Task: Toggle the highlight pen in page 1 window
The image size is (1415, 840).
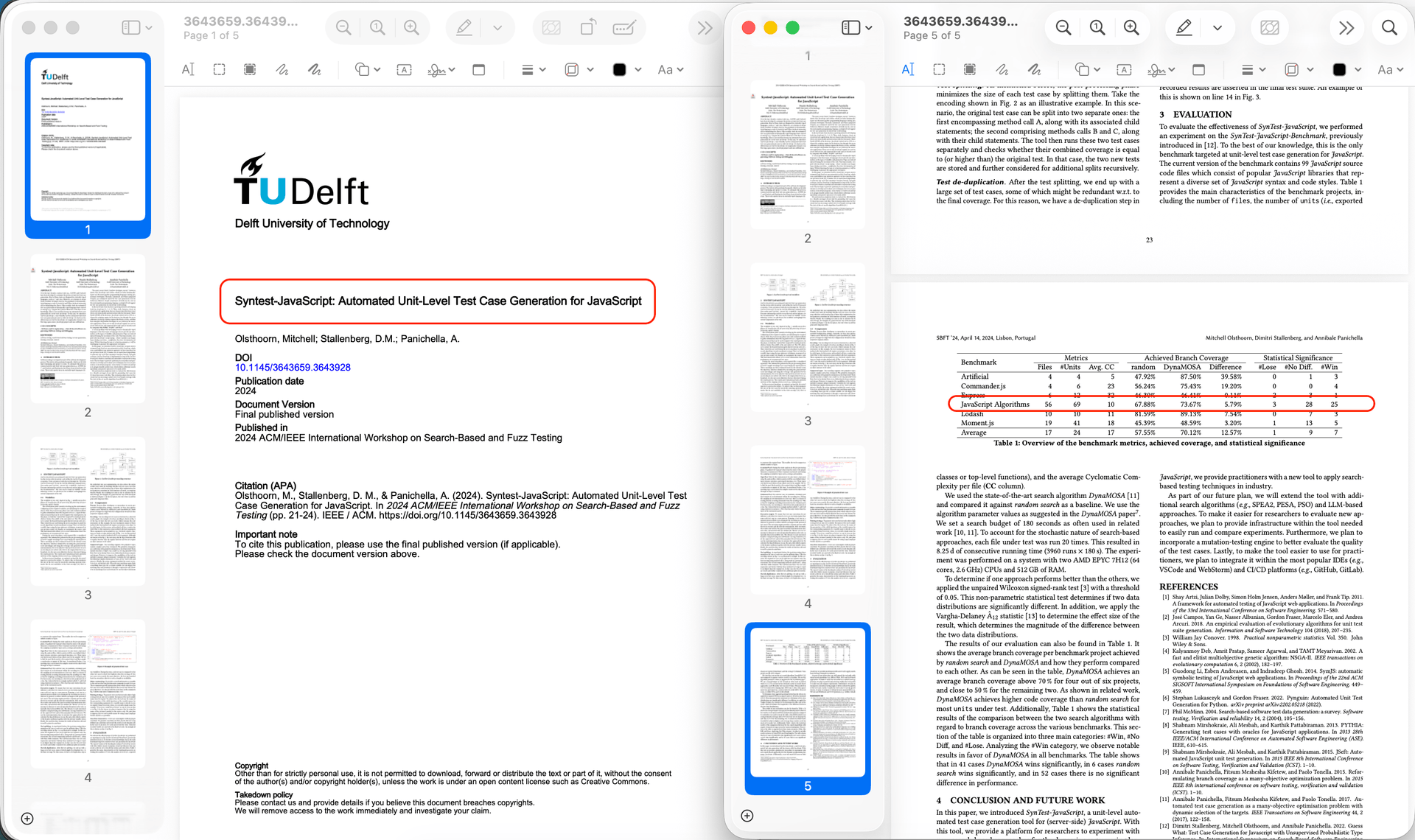Action: click(464, 28)
